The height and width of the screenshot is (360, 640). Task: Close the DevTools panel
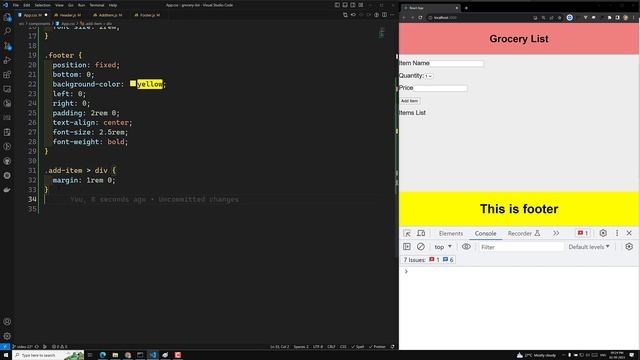[x=629, y=233]
